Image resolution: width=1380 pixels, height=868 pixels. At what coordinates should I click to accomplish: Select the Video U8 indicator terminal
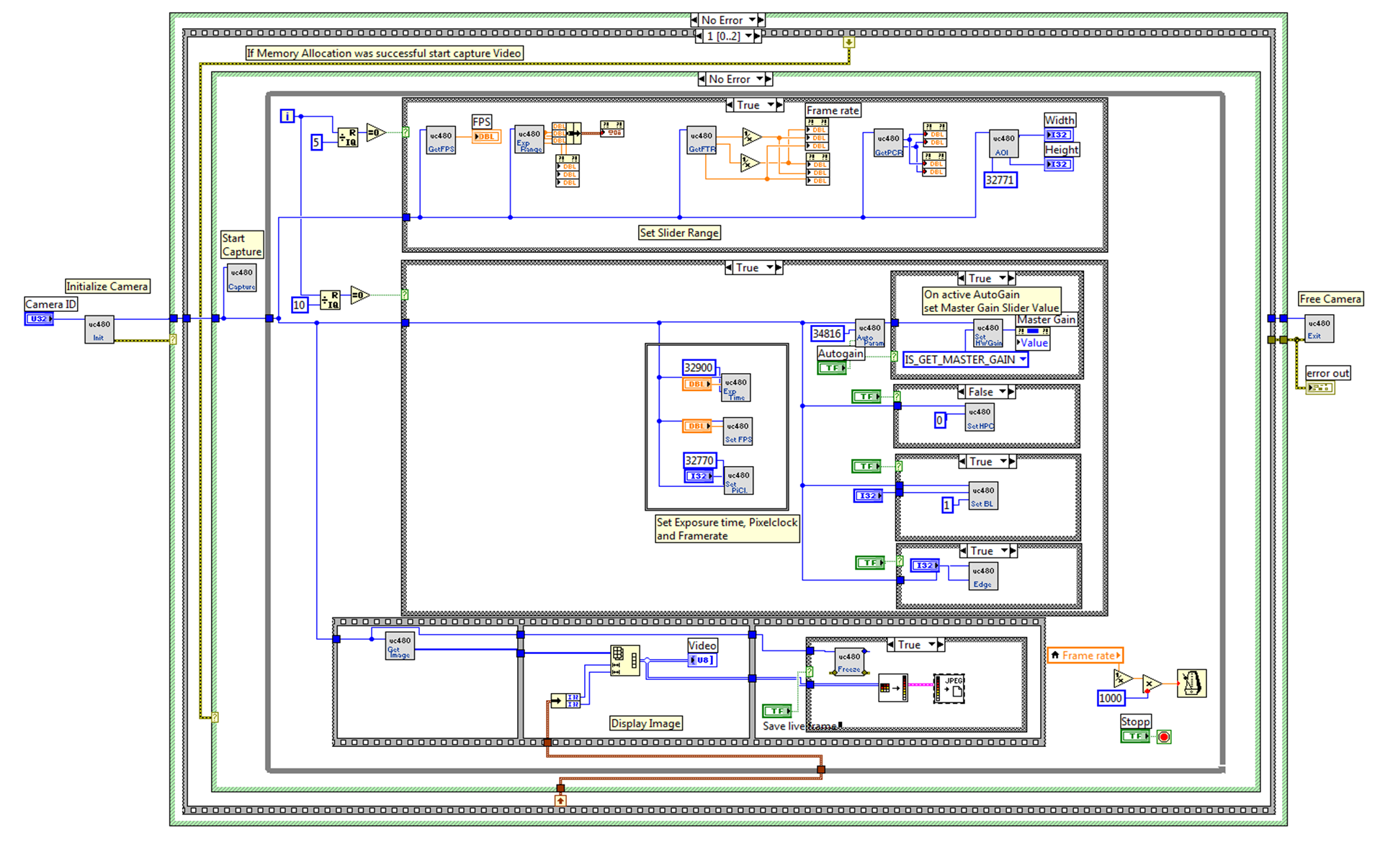tap(702, 660)
